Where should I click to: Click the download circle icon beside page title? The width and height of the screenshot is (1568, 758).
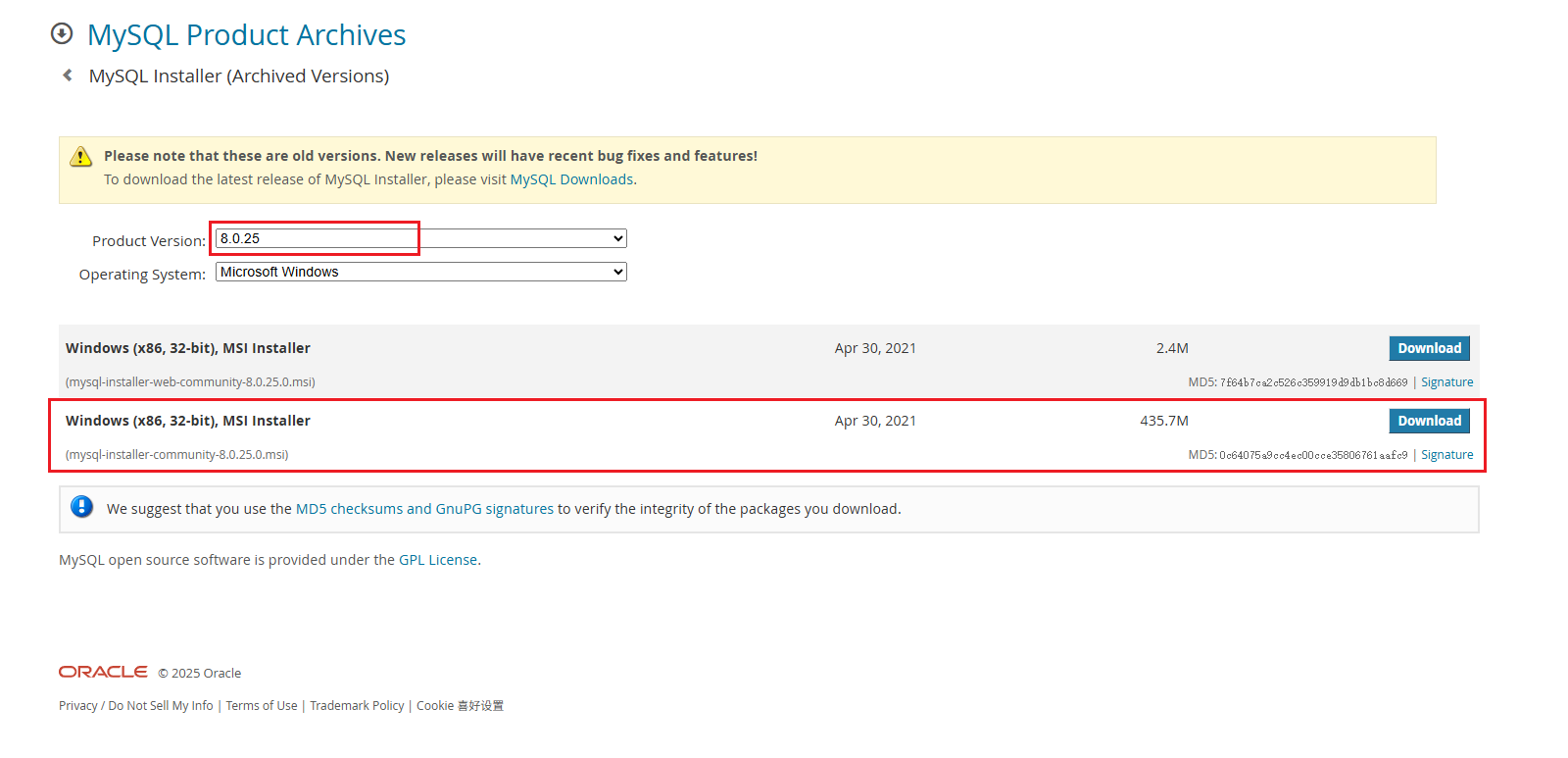pos(62,34)
